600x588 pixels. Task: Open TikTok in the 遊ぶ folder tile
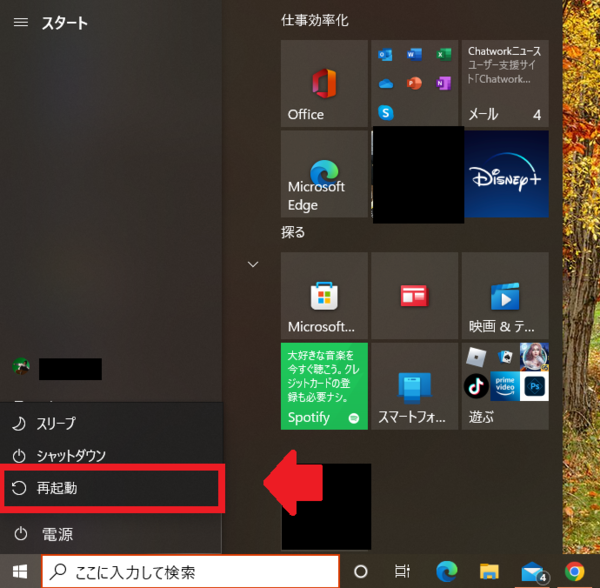click(x=476, y=386)
